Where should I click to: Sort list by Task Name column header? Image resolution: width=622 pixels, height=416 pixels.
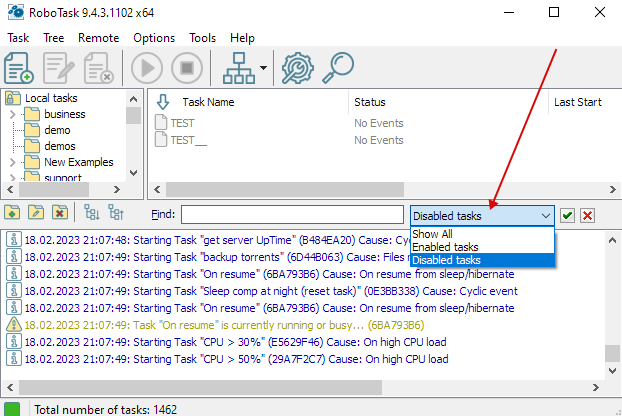click(x=208, y=102)
